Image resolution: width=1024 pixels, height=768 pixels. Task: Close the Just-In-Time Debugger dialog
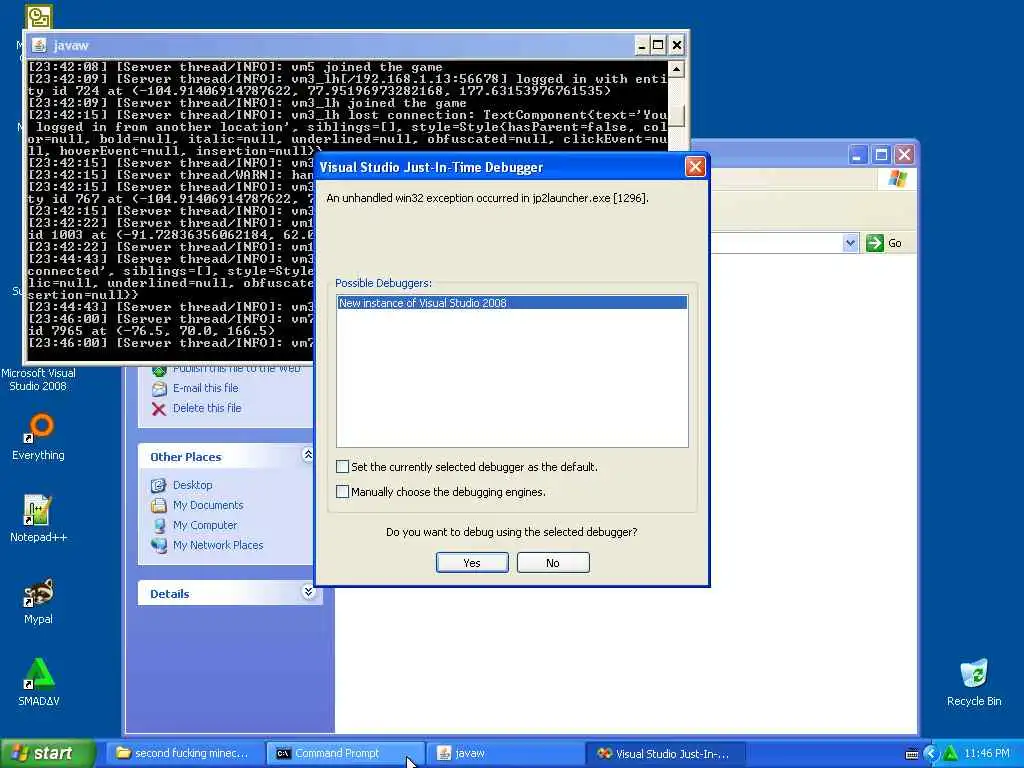[x=695, y=167]
